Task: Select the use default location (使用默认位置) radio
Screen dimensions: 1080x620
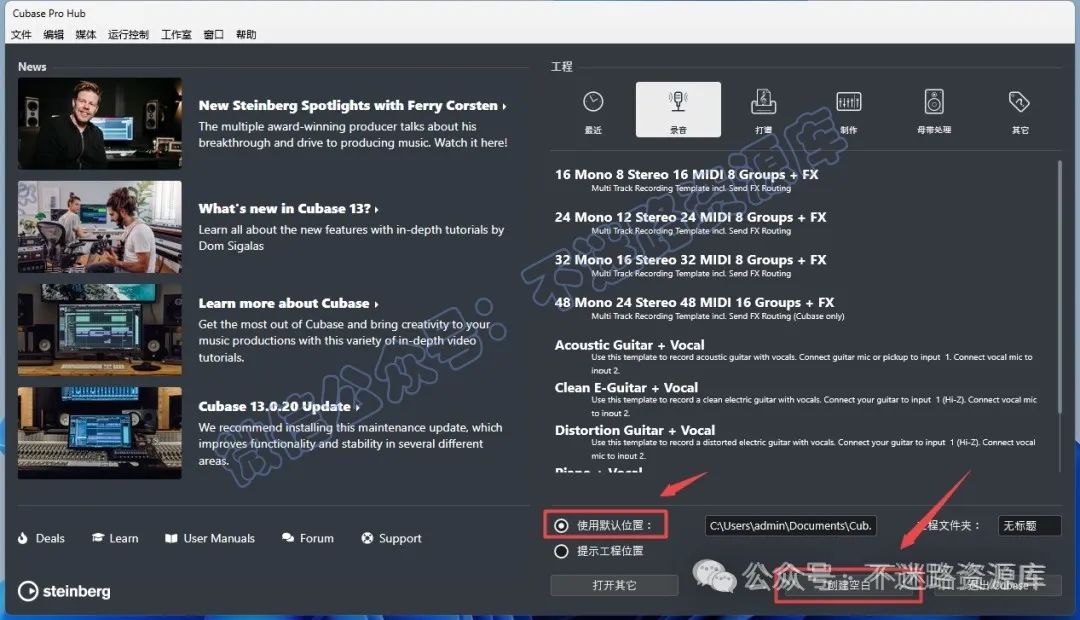Action: [561, 526]
